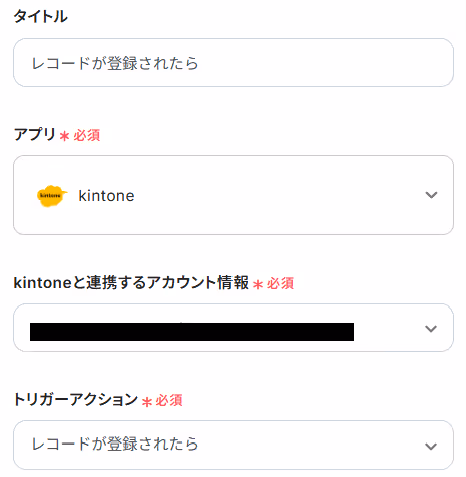The image size is (466, 477).
Task: Click the red asterisk next to アプリ
Action: pos(64,136)
